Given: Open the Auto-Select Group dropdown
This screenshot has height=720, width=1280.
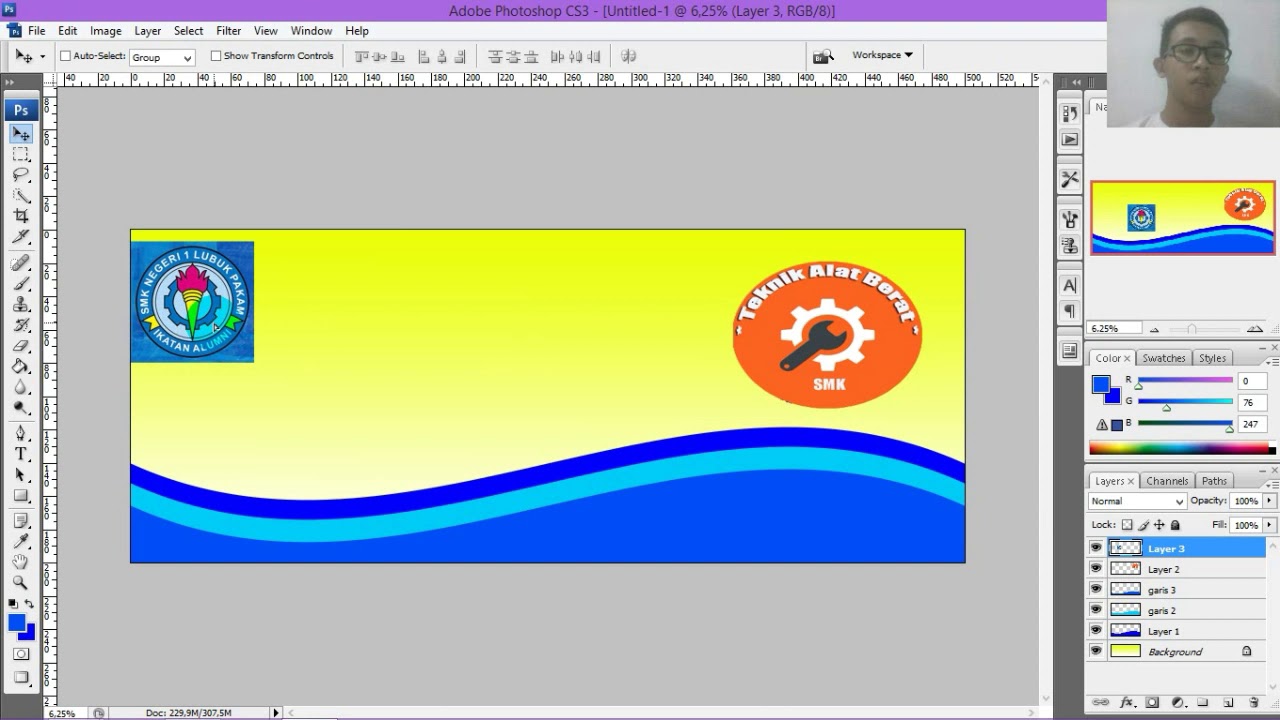Looking at the screenshot, I should tap(162, 57).
